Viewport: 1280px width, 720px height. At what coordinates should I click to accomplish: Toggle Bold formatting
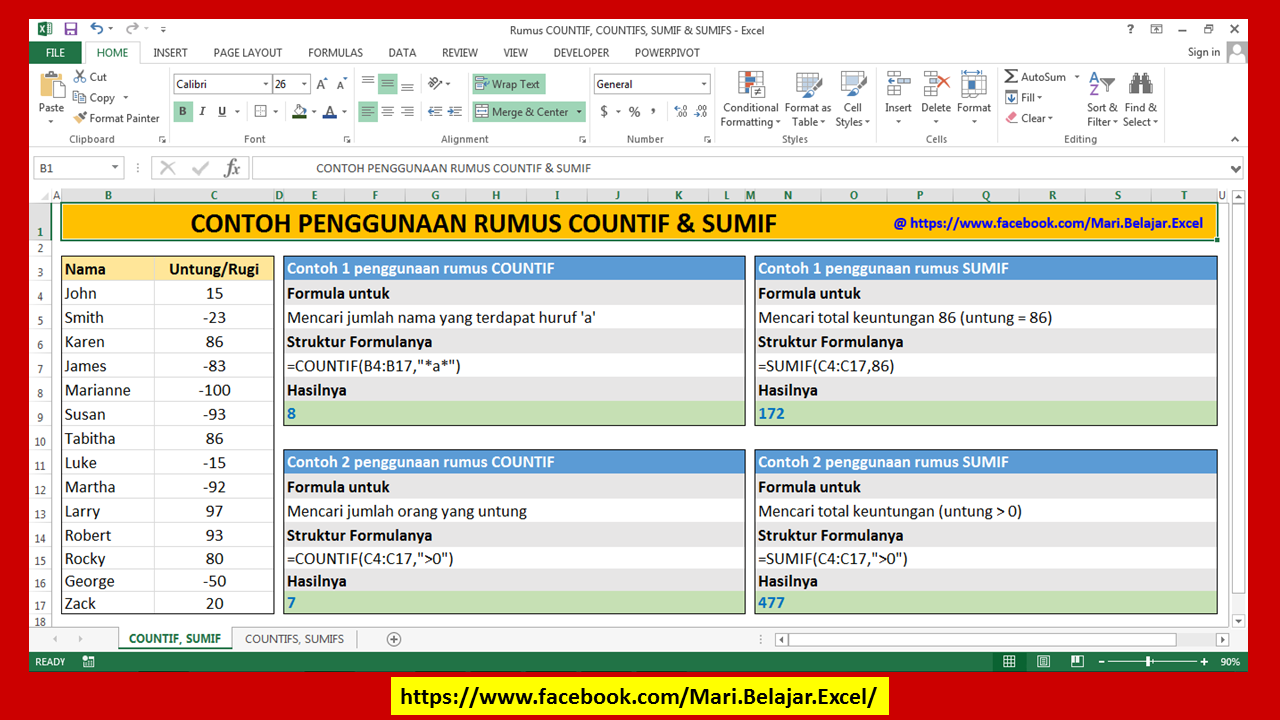[x=183, y=112]
